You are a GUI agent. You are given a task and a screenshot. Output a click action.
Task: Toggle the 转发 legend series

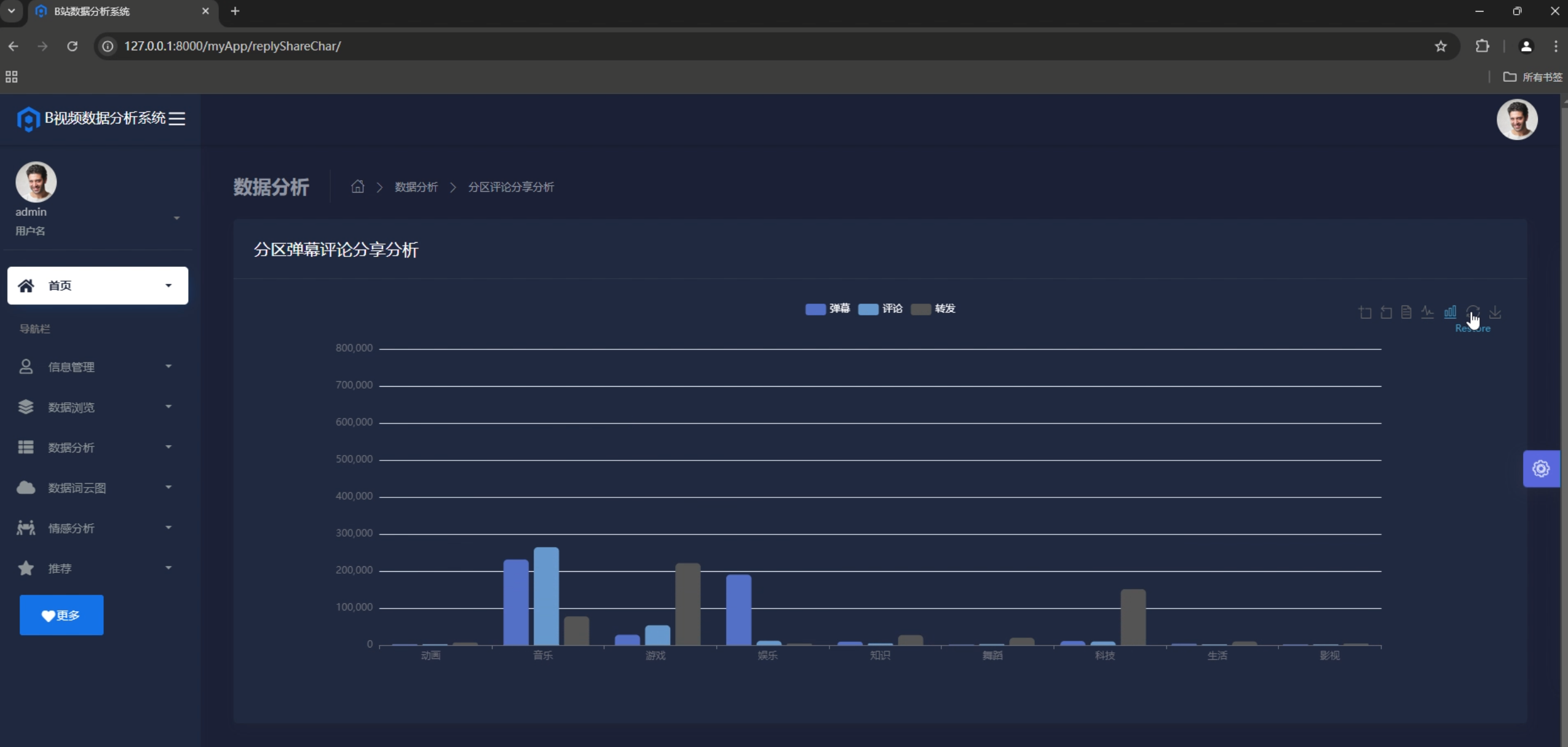pyautogui.click(x=933, y=309)
